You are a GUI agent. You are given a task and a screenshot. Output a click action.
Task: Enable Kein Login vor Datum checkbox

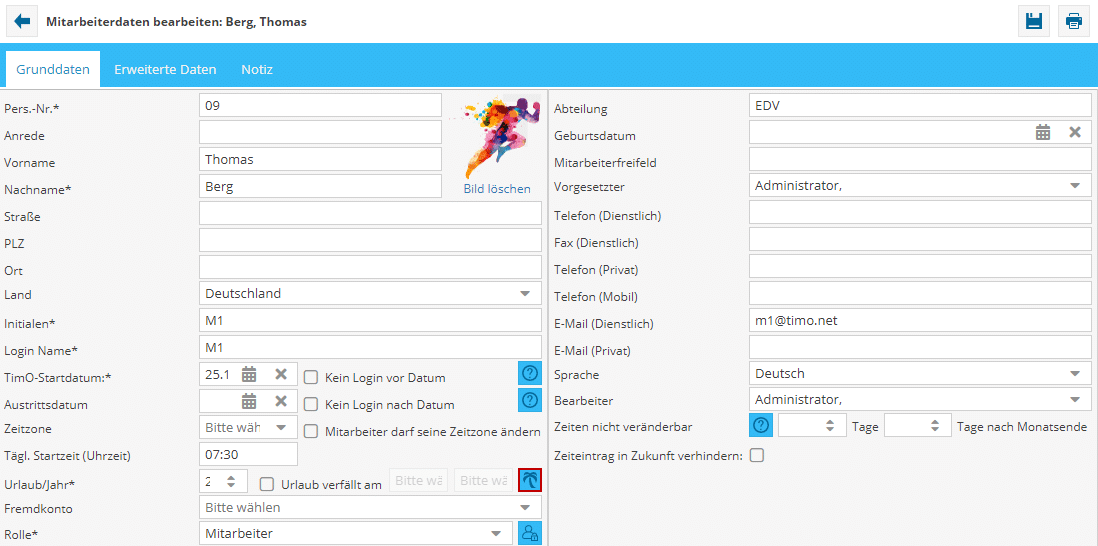coord(311,378)
